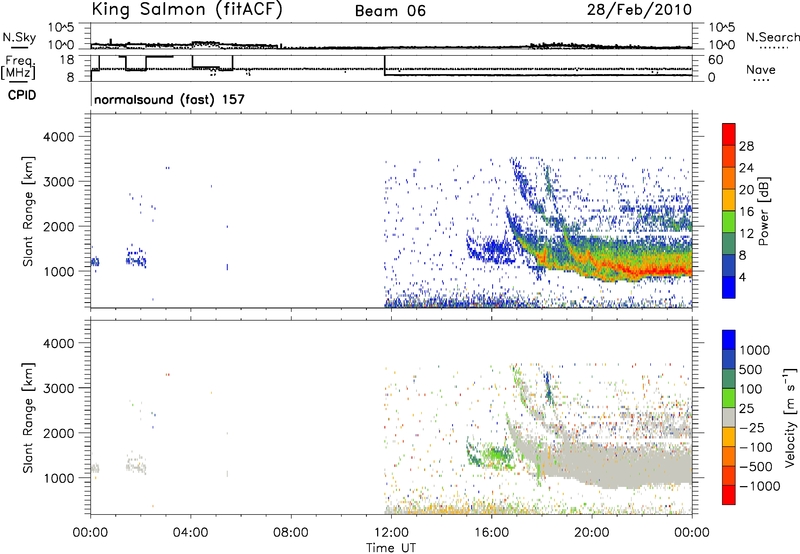Click the 16 dB colorbar label

tap(746, 212)
